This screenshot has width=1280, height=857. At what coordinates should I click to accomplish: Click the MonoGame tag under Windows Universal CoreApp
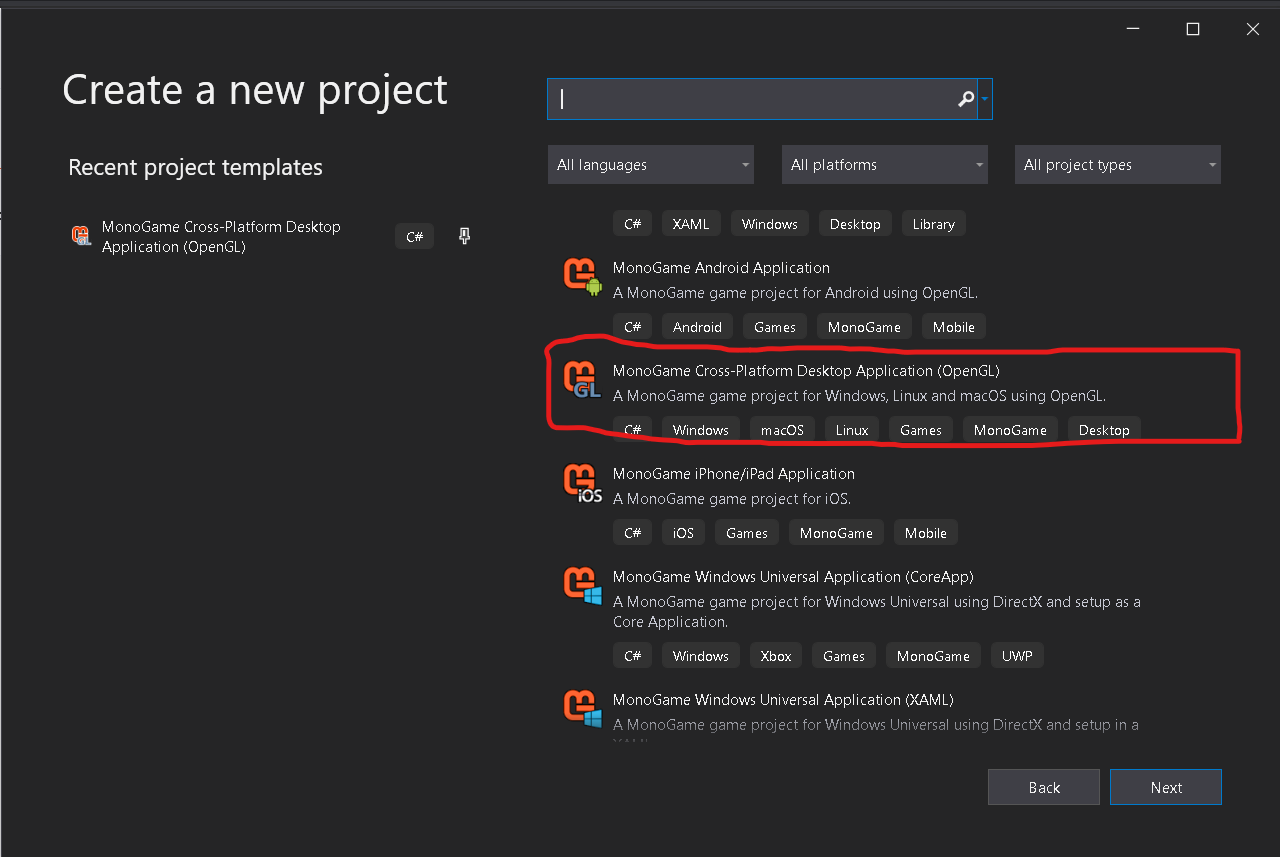pos(933,656)
